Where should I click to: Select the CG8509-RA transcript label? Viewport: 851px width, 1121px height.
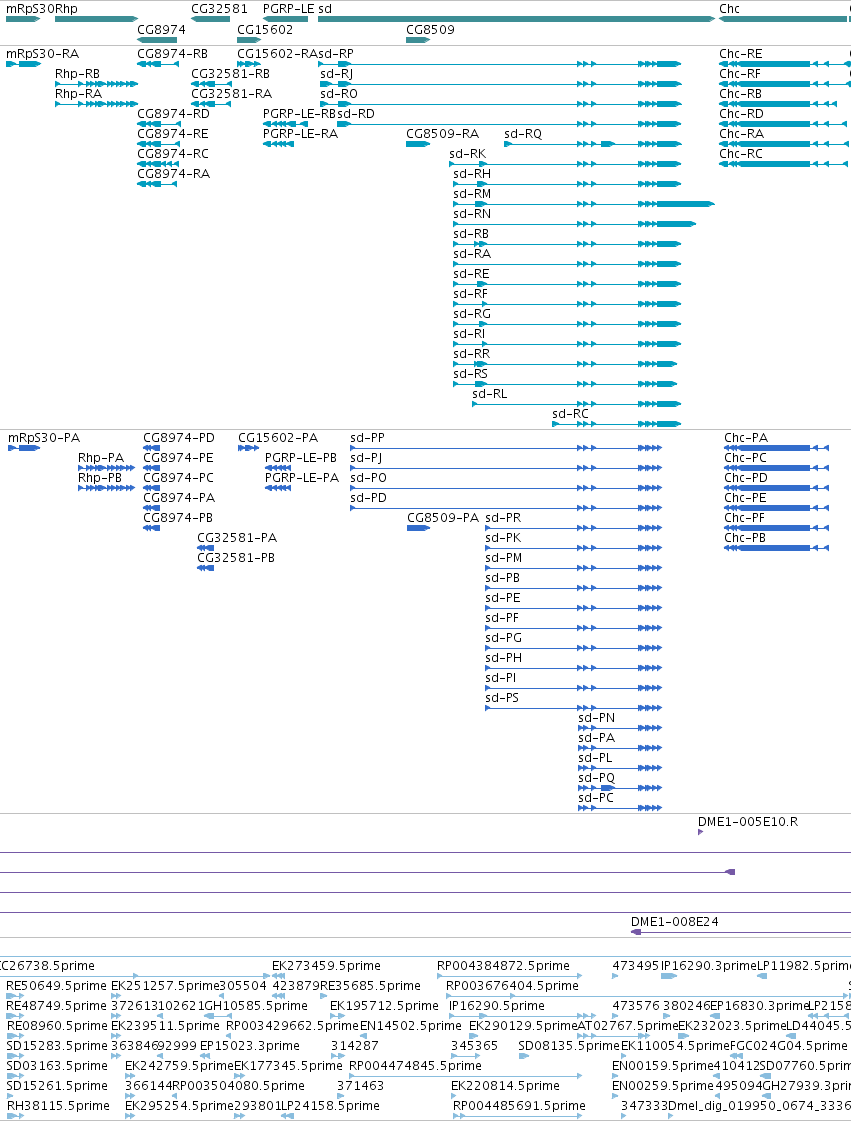coord(442,134)
